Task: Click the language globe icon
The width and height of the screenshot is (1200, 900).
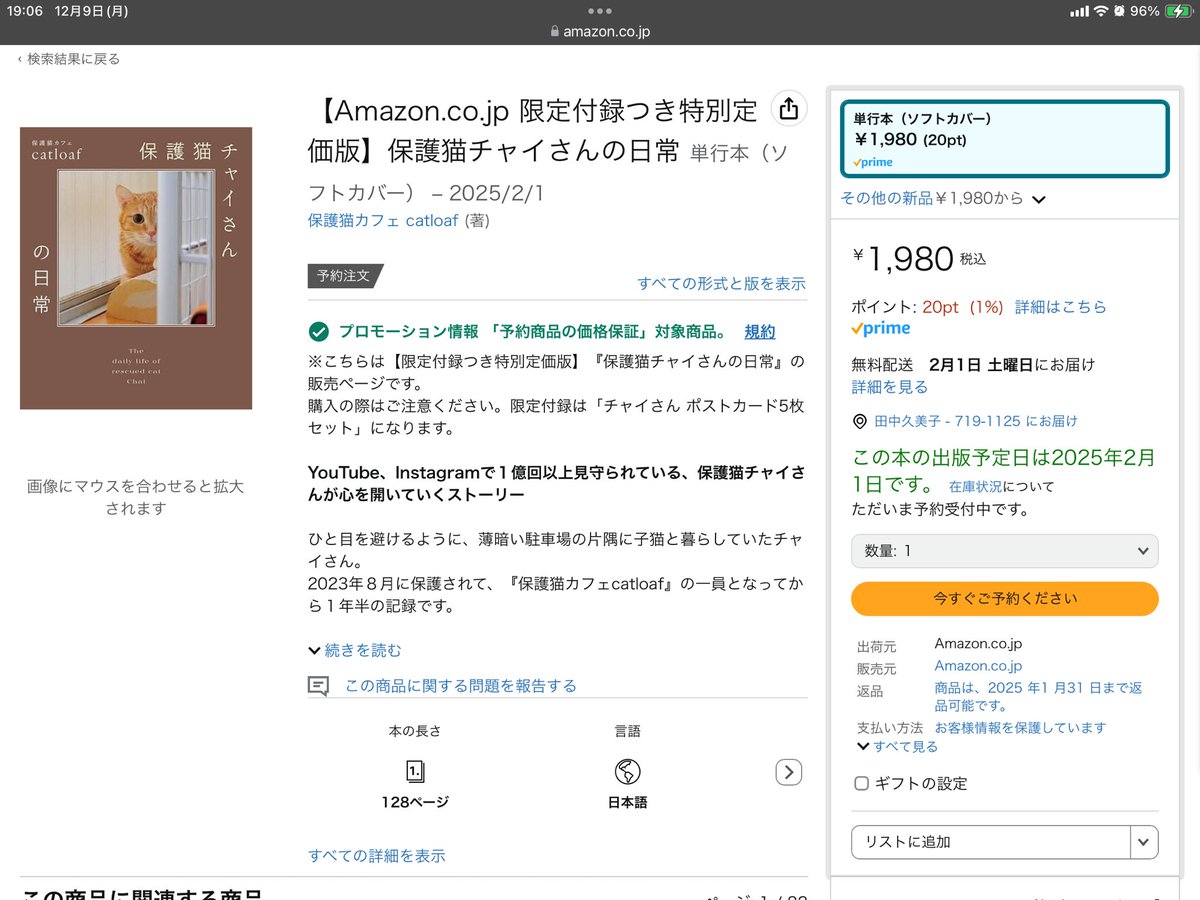Action: point(627,771)
